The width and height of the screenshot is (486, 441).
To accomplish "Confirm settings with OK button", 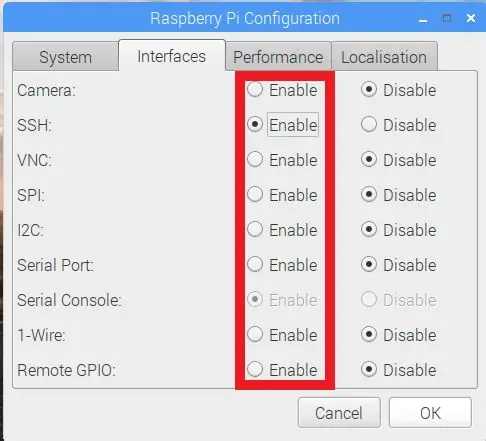I will point(430,413).
